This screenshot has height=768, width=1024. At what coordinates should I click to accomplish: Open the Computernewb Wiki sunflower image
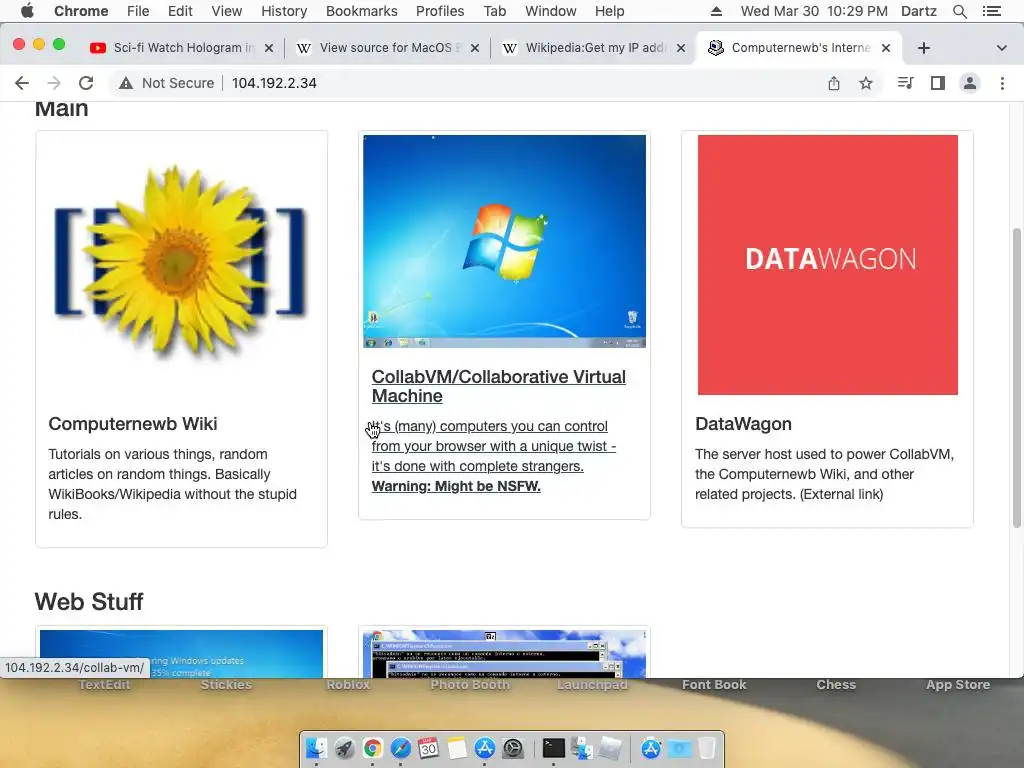point(181,263)
